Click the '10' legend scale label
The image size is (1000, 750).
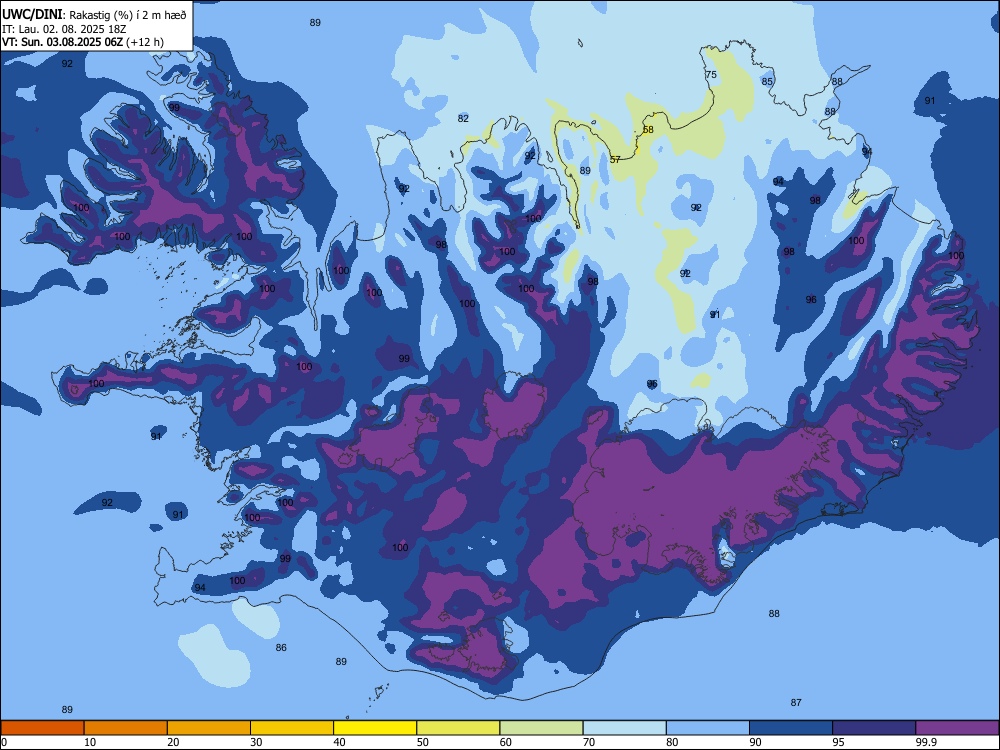(90, 742)
